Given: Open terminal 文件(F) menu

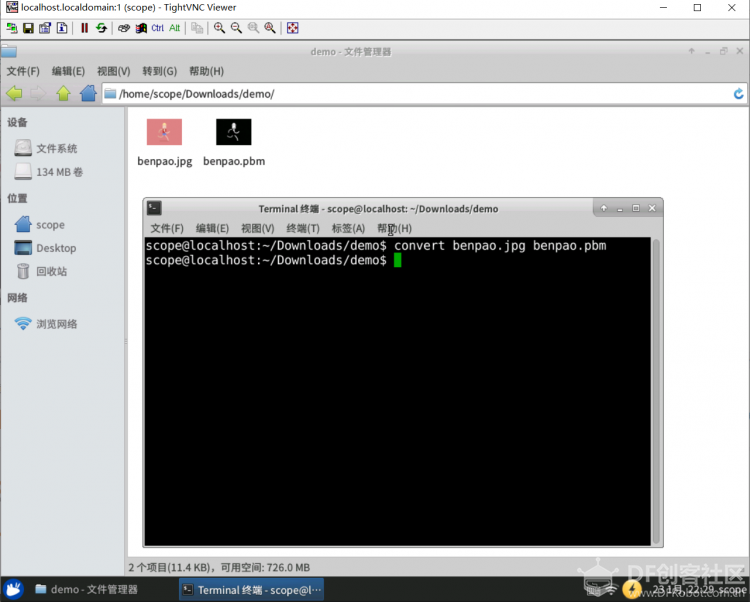Looking at the screenshot, I should pyautogui.click(x=166, y=228).
